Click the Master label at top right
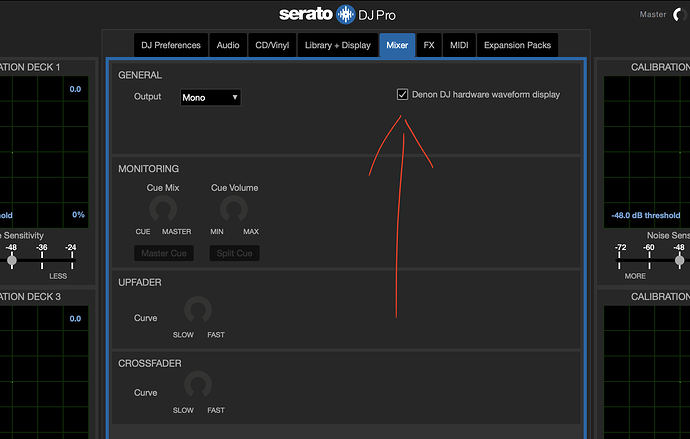690x439 pixels. pyautogui.click(x=653, y=15)
